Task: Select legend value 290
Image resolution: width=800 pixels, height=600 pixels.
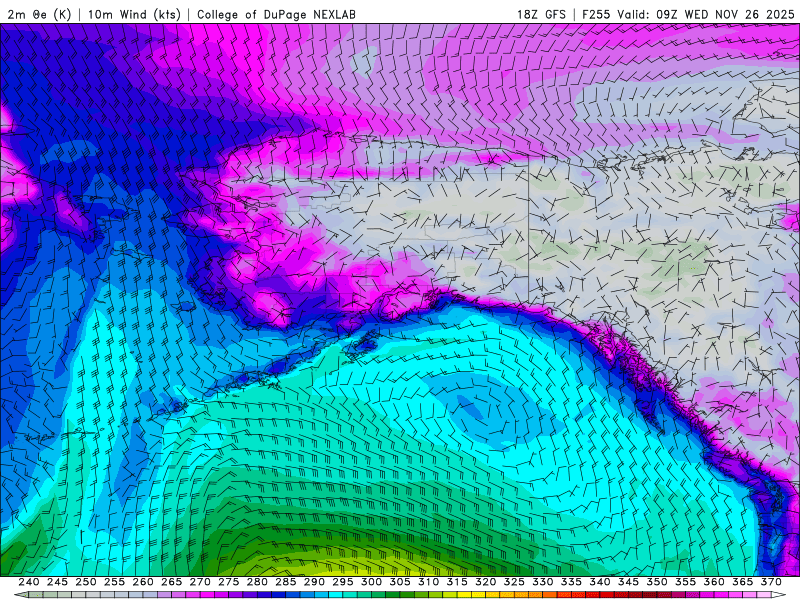Action: 314,582
